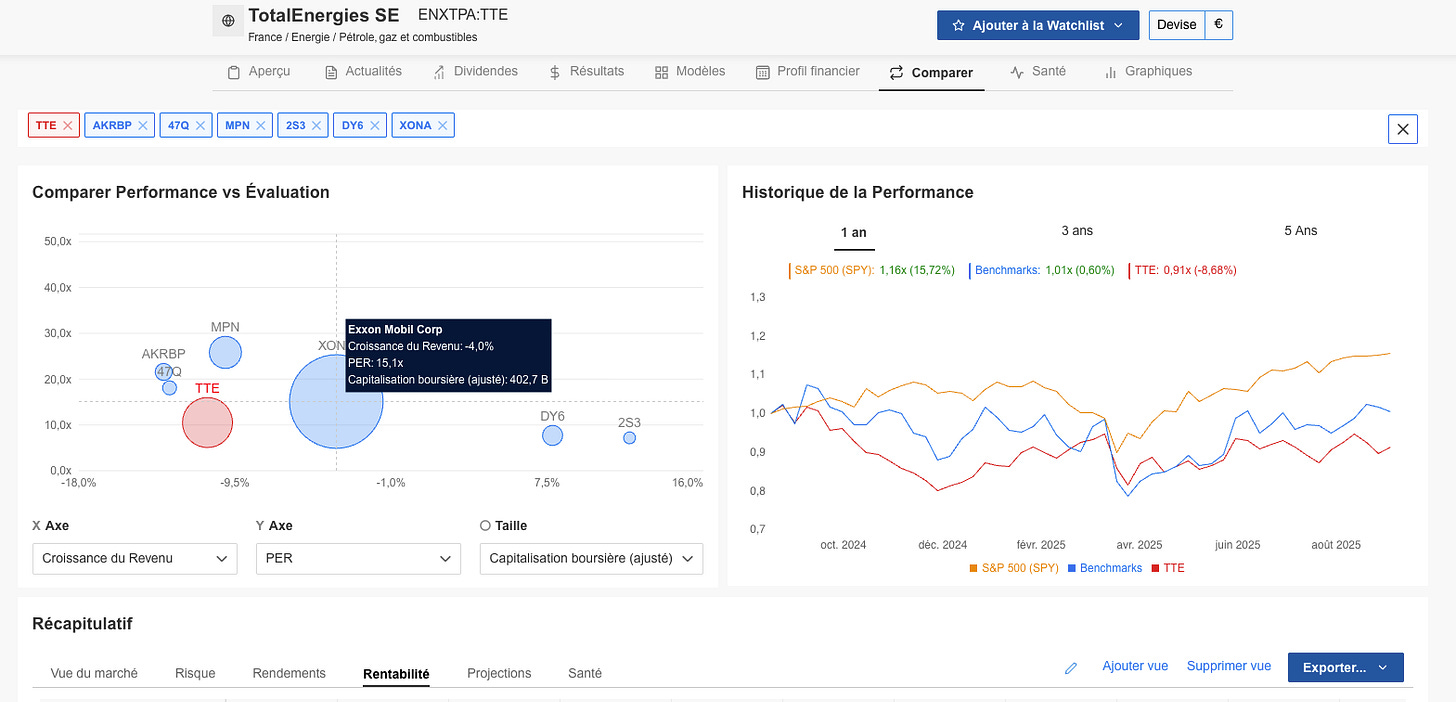
Task: Select the 3 ans performance period
Action: click(x=1077, y=231)
